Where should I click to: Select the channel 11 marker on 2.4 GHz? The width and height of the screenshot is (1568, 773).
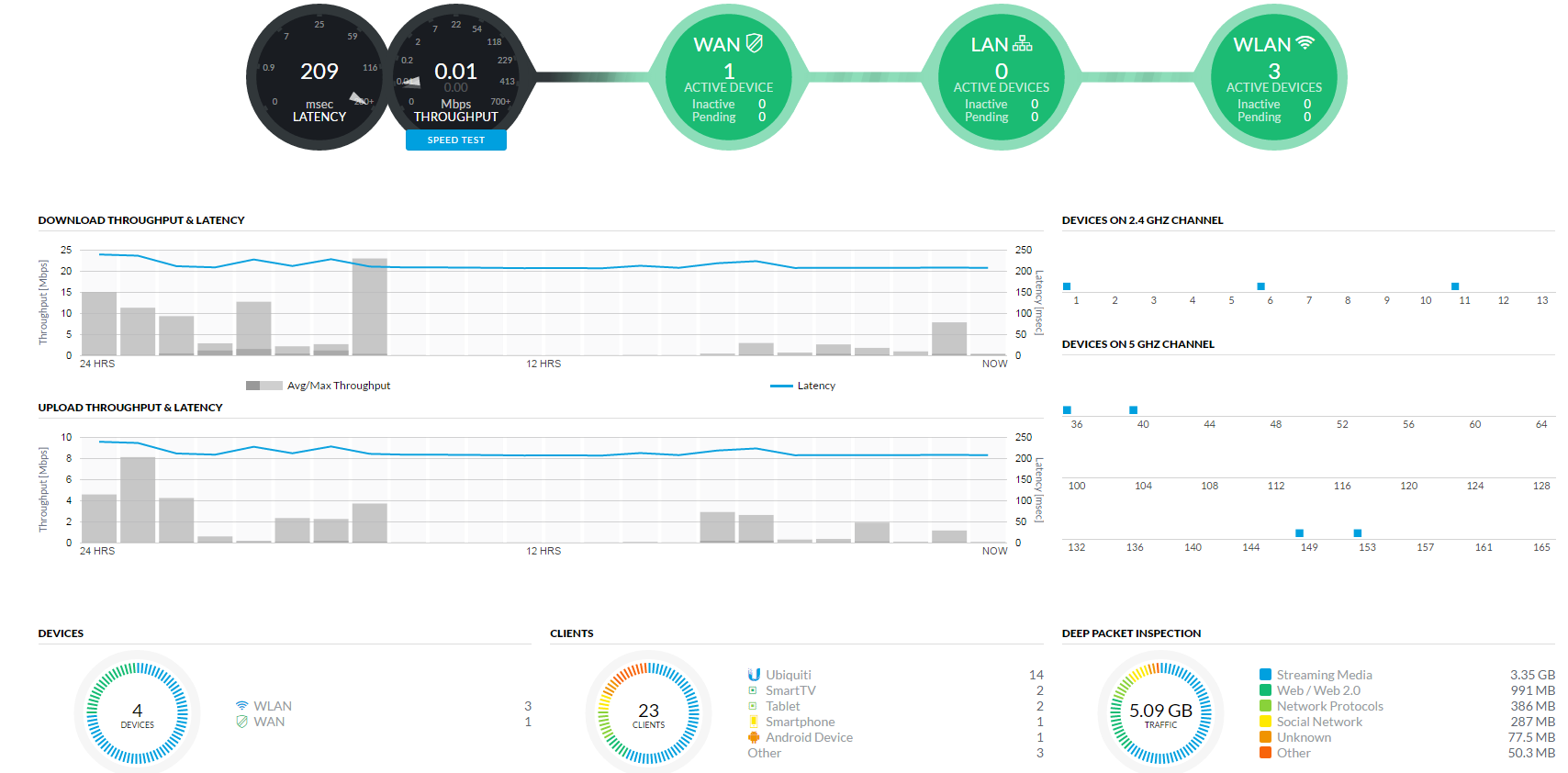tap(1455, 286)
